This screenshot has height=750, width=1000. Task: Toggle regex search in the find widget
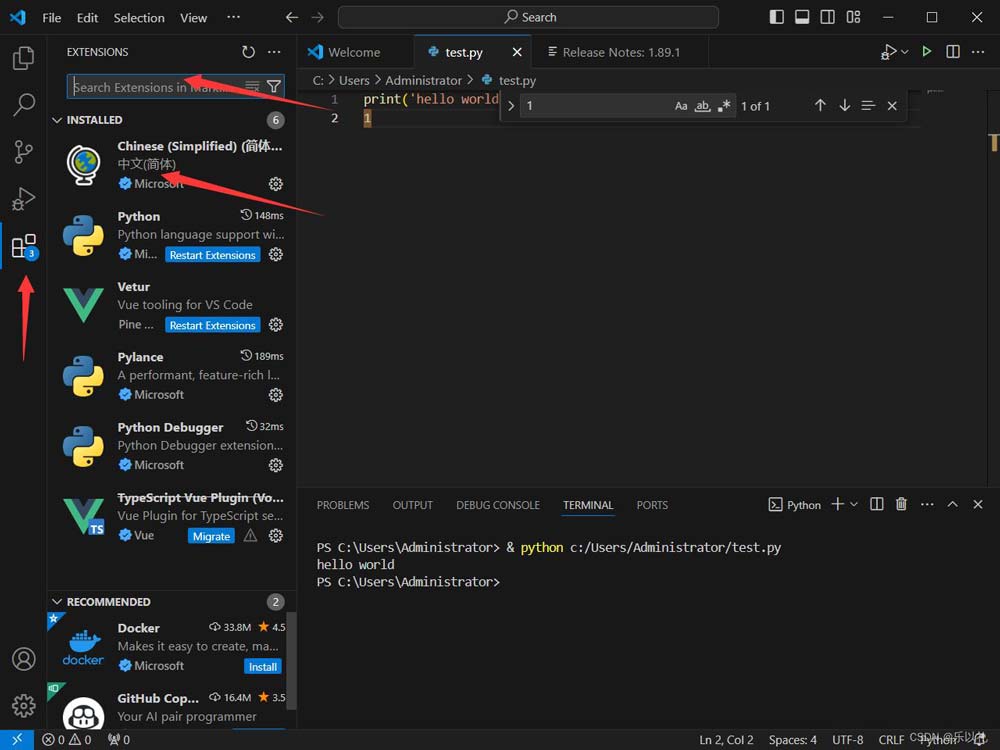pos(724,105)
